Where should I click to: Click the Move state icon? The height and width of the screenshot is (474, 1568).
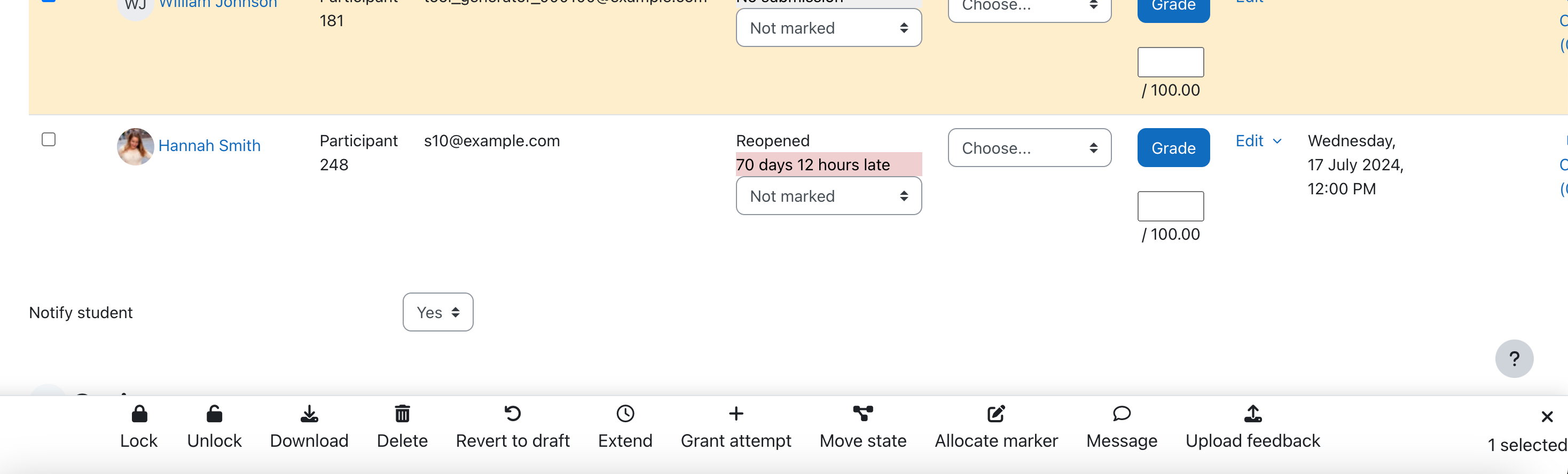(863, 414)
